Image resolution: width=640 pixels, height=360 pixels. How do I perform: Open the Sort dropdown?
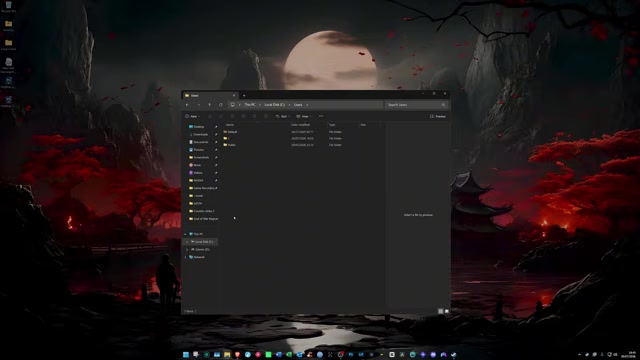[282, 116]
